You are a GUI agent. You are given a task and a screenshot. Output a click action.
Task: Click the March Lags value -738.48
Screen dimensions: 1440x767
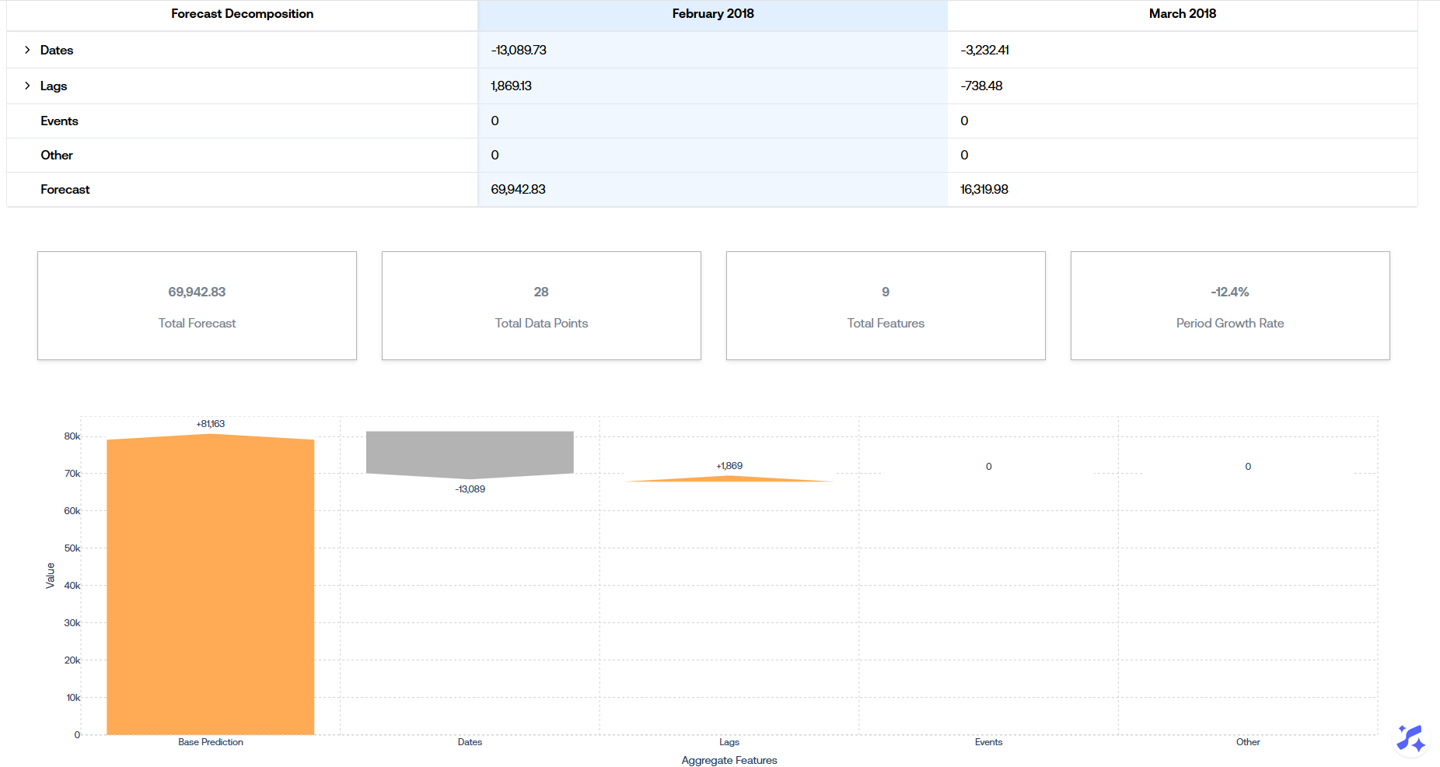981,86
